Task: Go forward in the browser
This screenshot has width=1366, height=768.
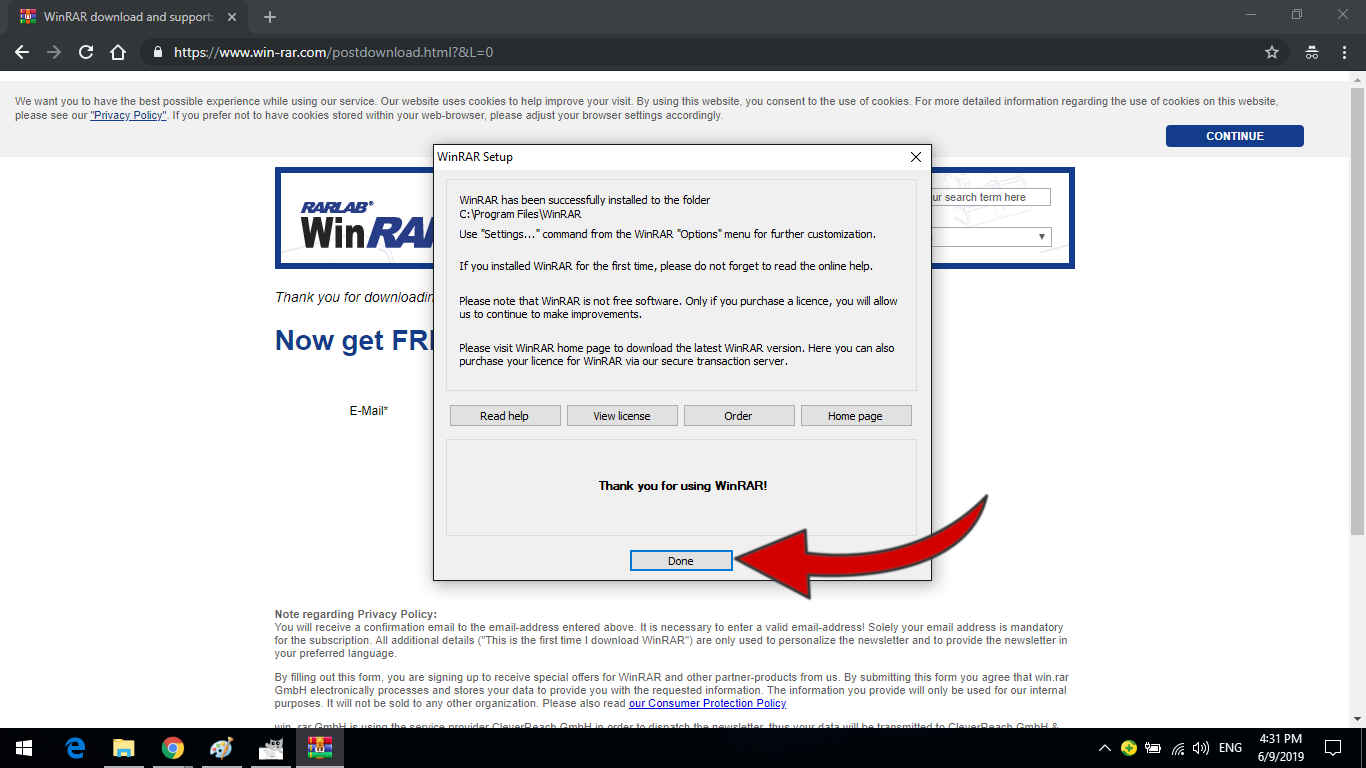Action: (x=54, y=52)
